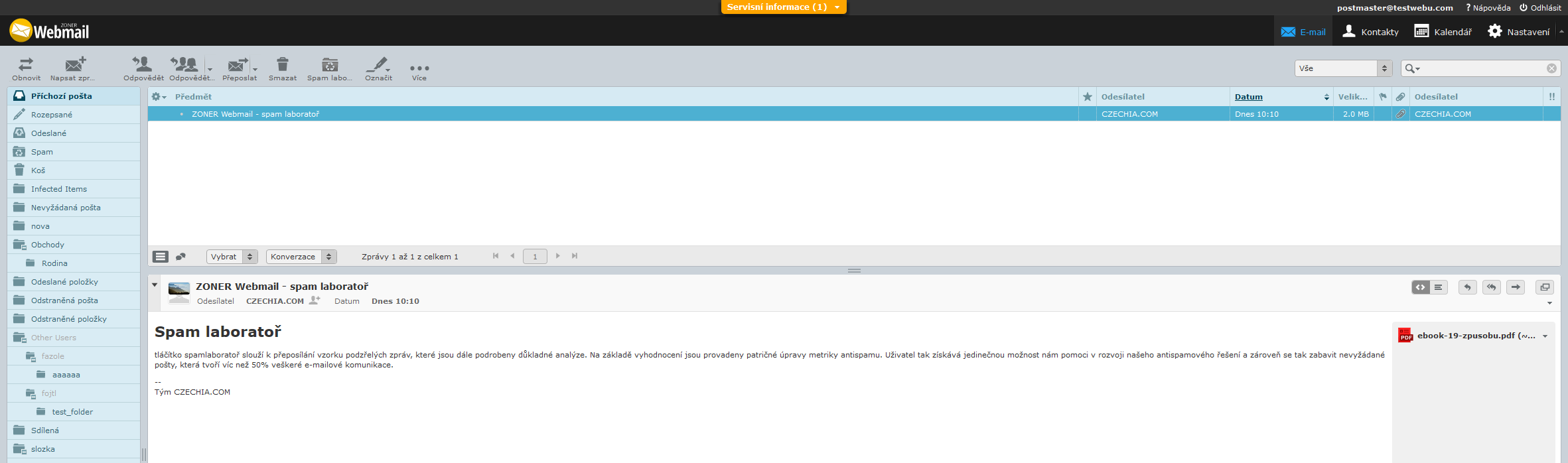The image size is (1568, 463).
Task: Click the Smazat trash icon
Action: pos(283,64)
